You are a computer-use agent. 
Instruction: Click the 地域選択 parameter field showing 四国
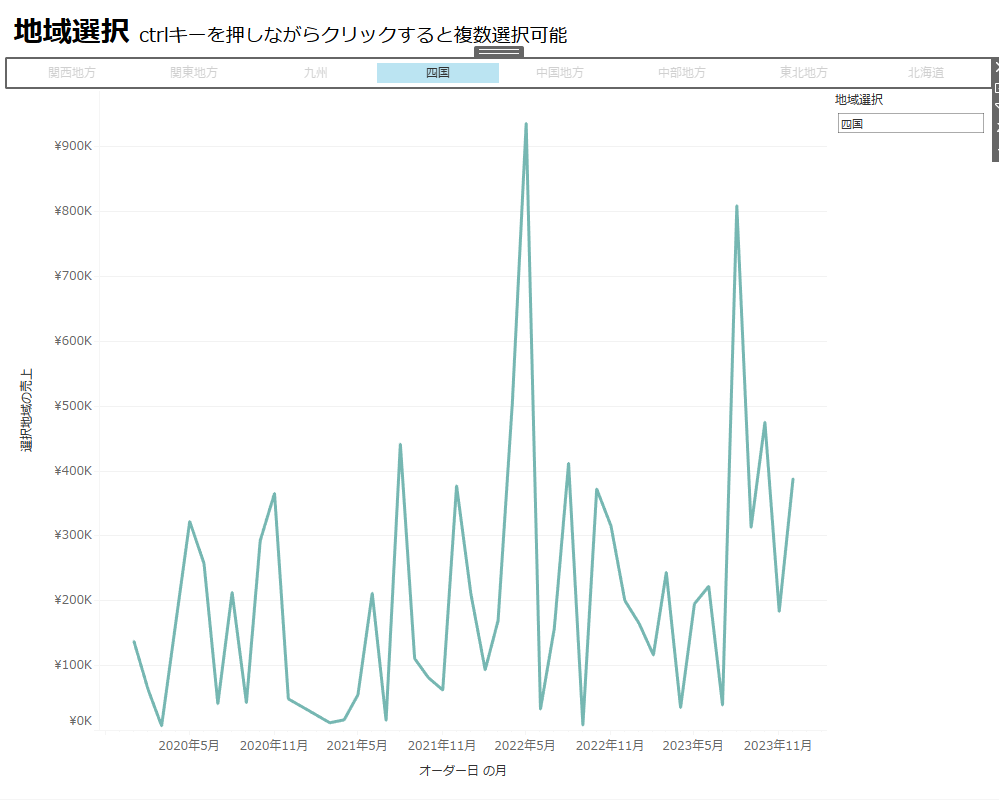(x=910, y=124)
